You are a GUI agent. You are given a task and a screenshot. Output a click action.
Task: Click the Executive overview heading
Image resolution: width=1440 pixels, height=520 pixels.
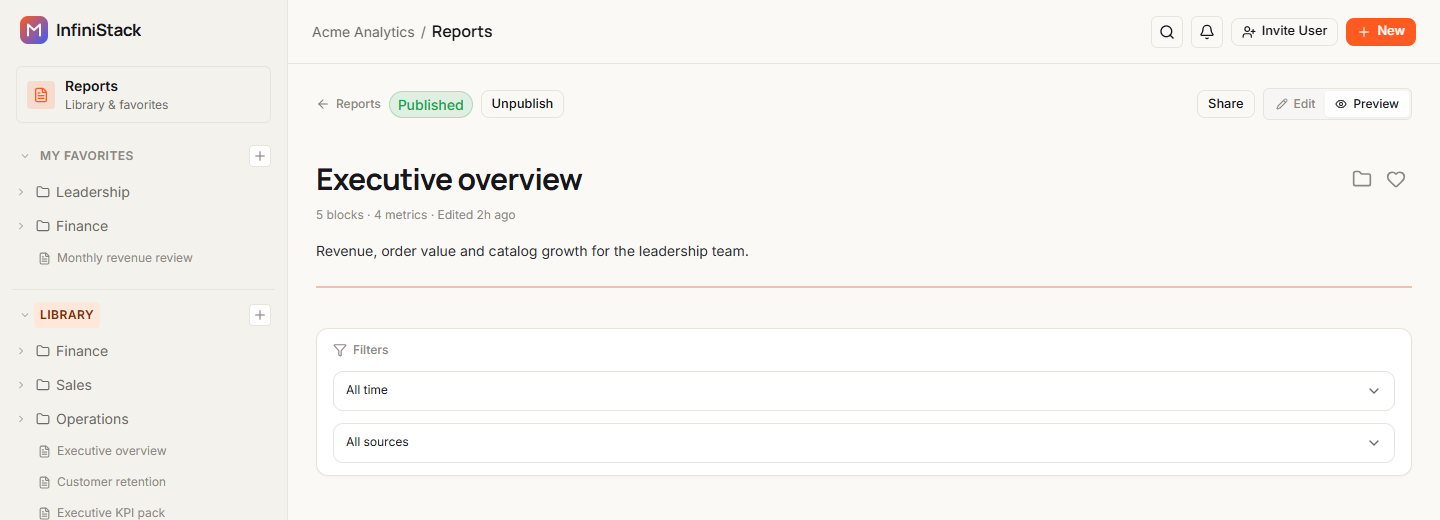(449, 179)
